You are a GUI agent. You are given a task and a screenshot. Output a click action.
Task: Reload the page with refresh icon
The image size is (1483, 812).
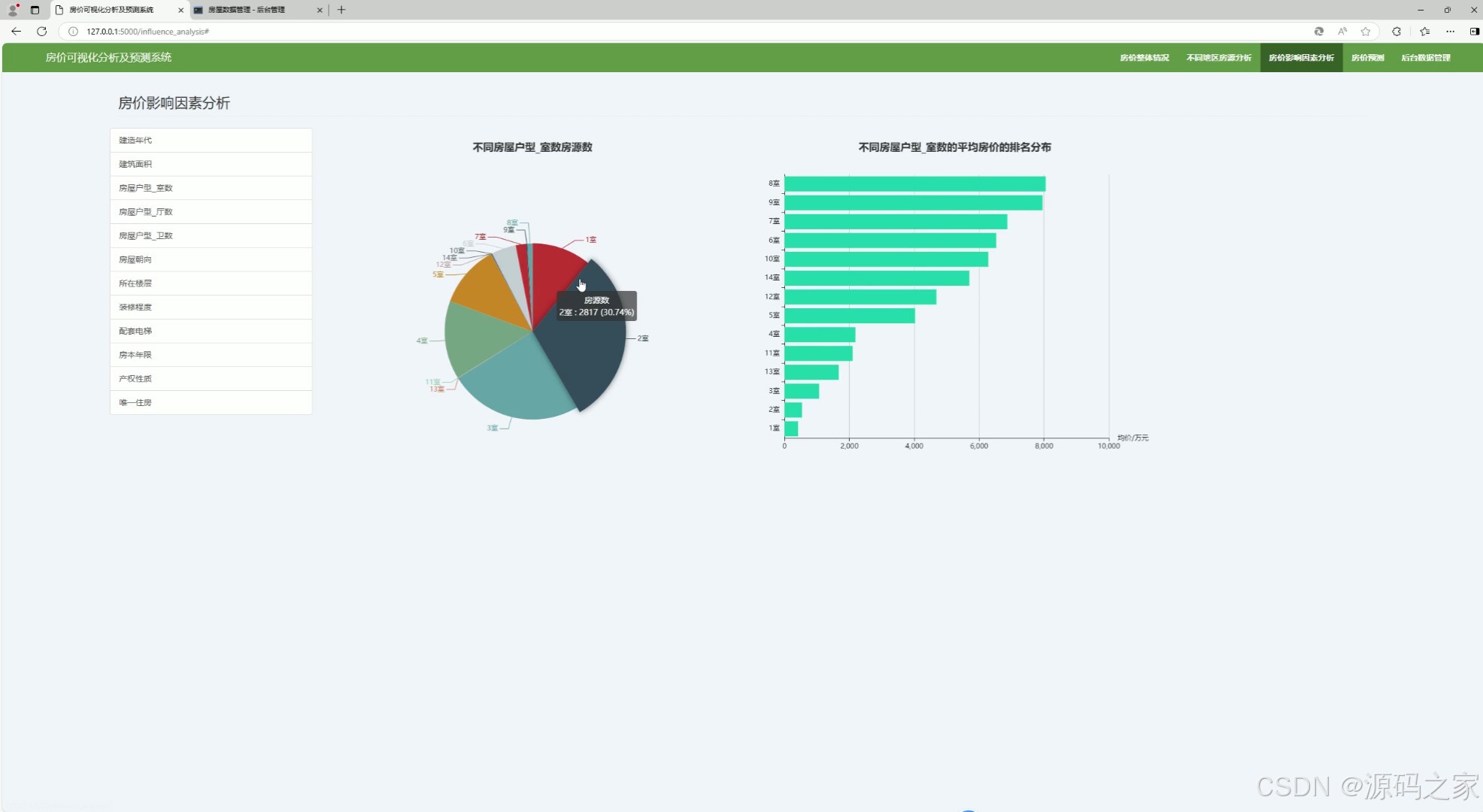(x=42, y=32)
